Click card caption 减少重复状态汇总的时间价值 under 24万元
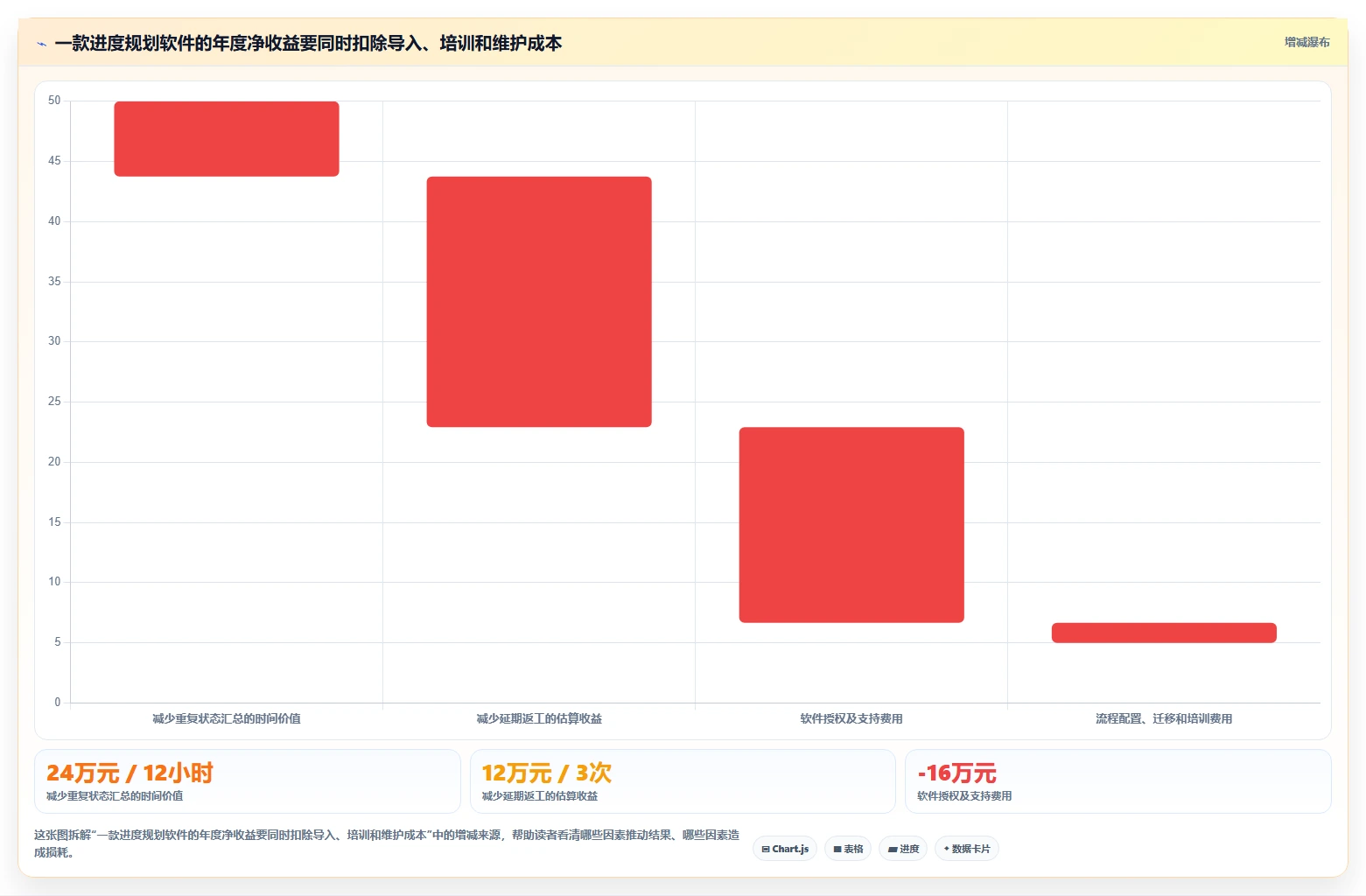The height and width of the screenshot is (896, 1366). [x=115, y=796]
